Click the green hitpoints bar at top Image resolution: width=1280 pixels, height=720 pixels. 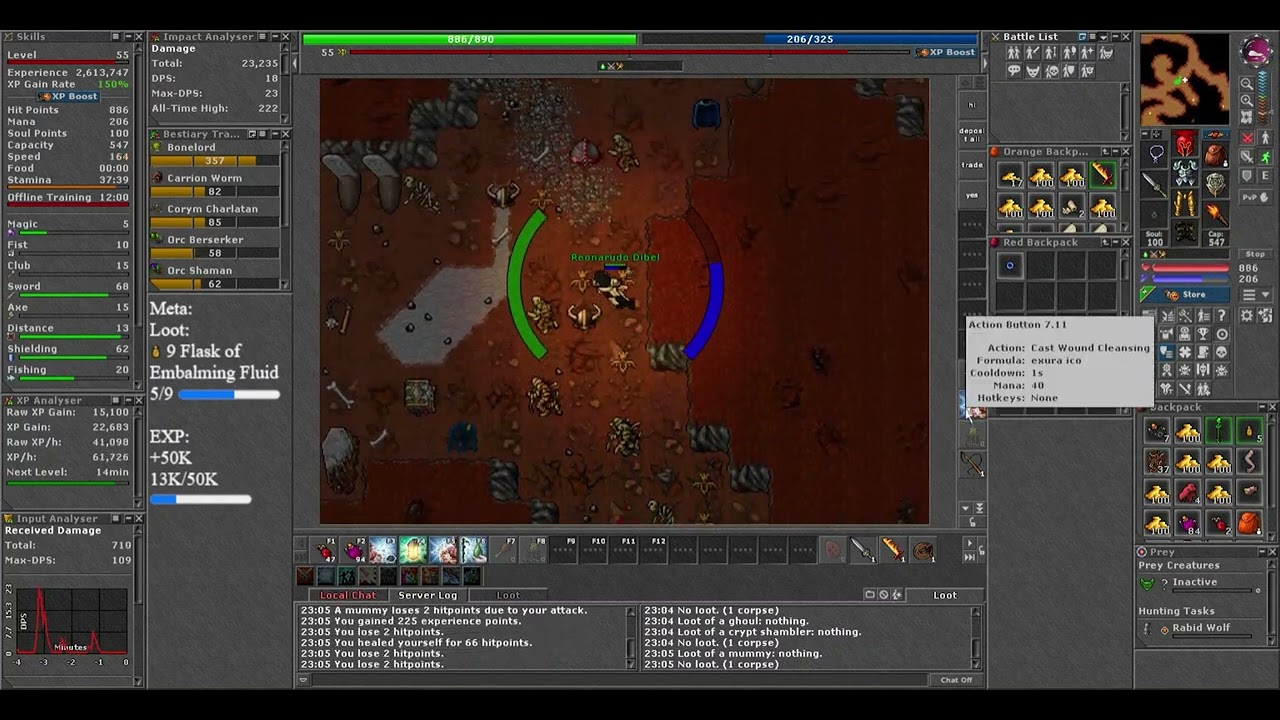470,39
